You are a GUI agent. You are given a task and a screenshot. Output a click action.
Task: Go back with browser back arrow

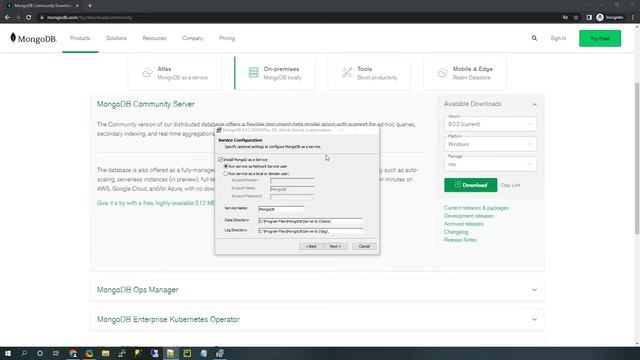[7, 18]
